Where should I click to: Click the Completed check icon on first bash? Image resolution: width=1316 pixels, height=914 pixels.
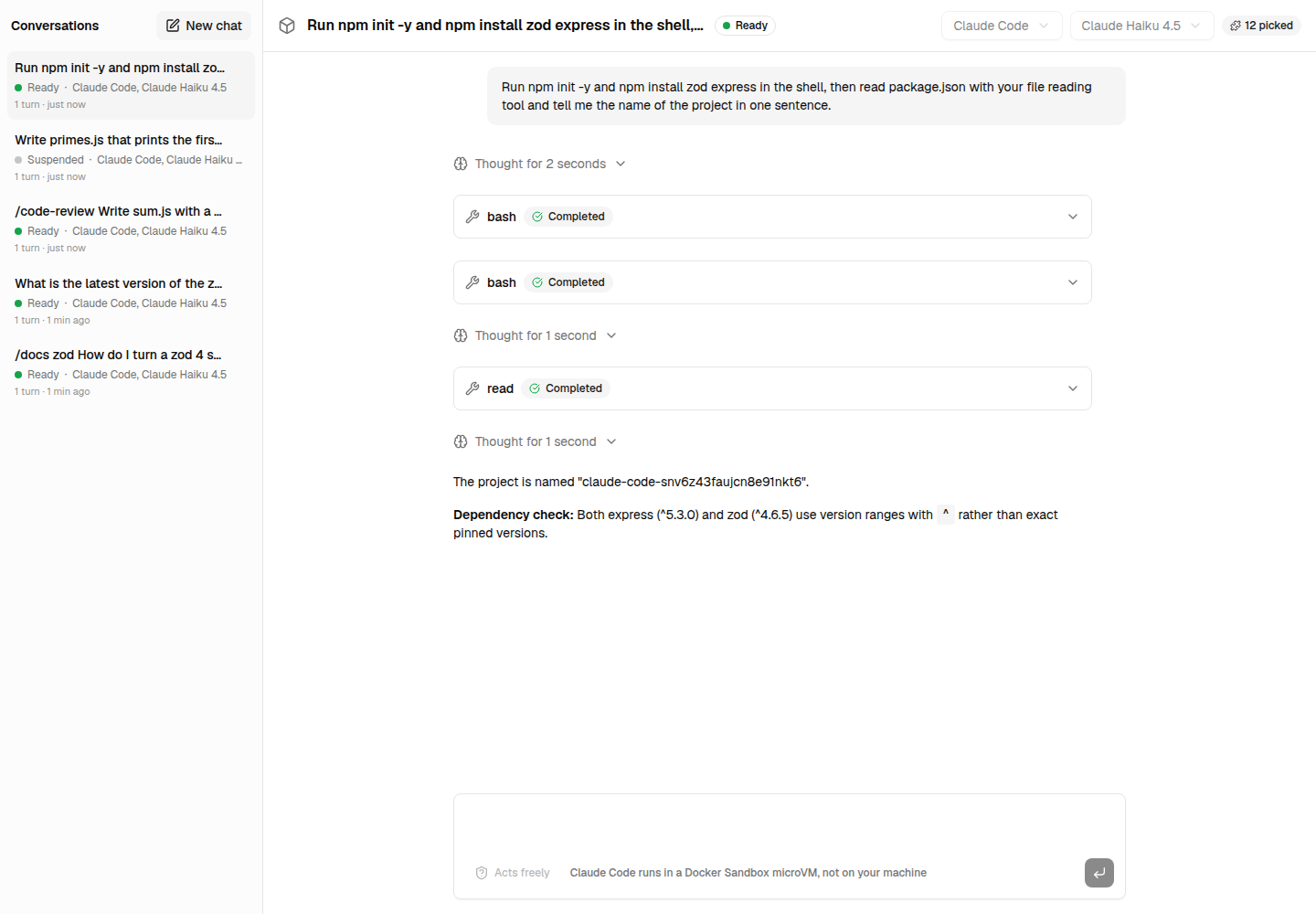(x=537, y=217)
